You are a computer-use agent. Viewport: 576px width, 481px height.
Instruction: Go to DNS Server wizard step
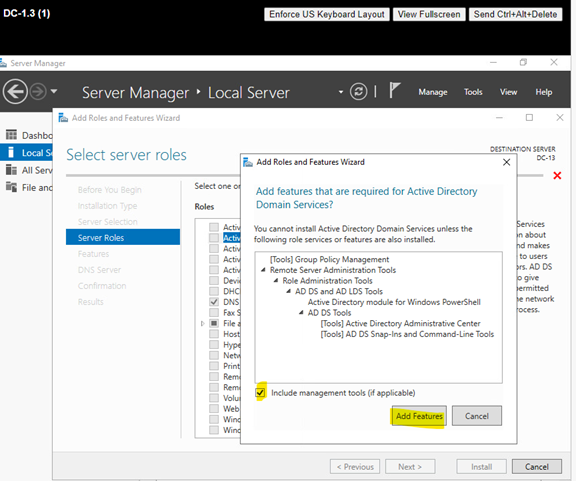[x=99, y=270]
